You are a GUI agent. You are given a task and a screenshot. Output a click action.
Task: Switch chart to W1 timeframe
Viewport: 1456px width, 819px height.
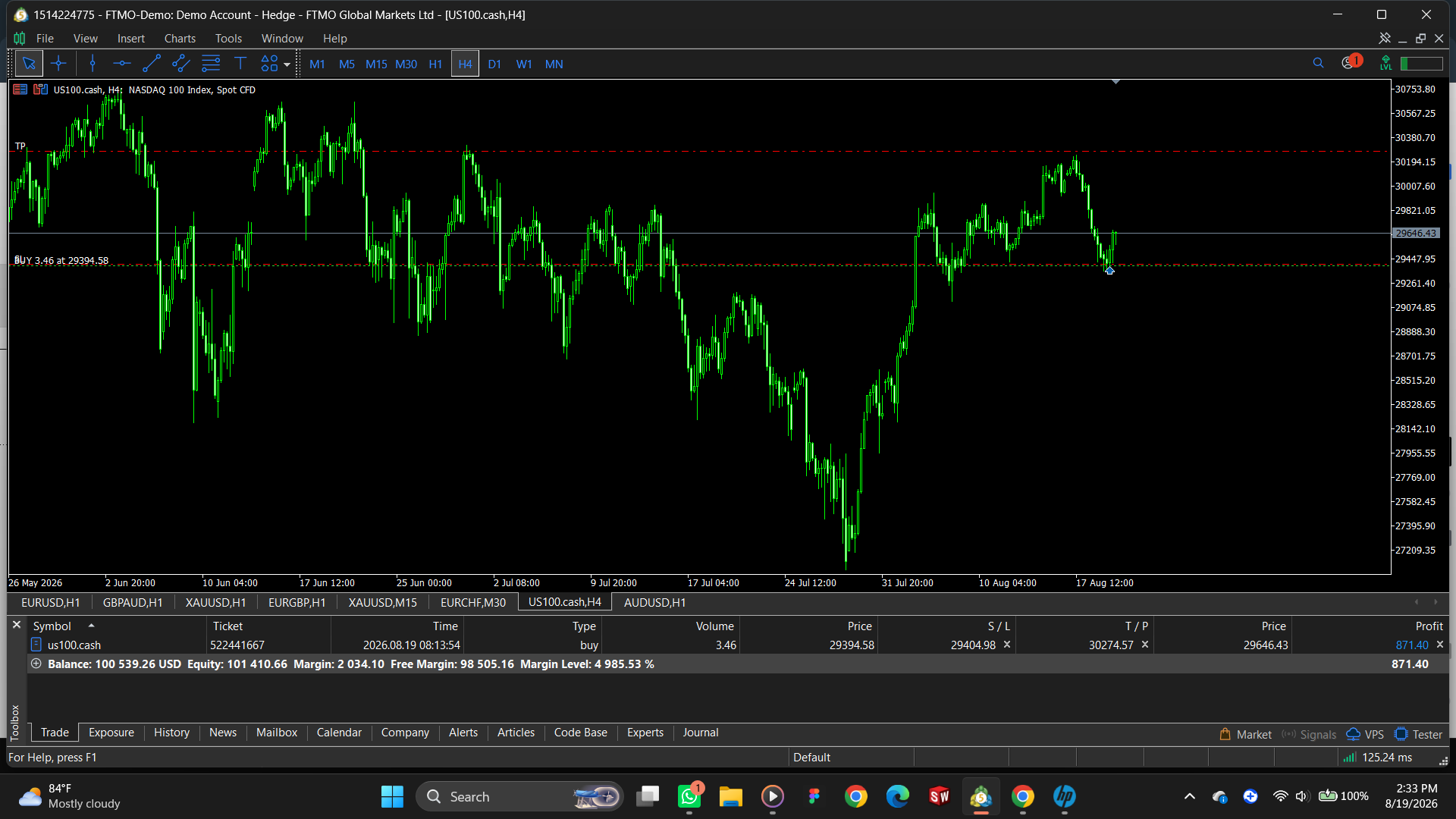524,64
